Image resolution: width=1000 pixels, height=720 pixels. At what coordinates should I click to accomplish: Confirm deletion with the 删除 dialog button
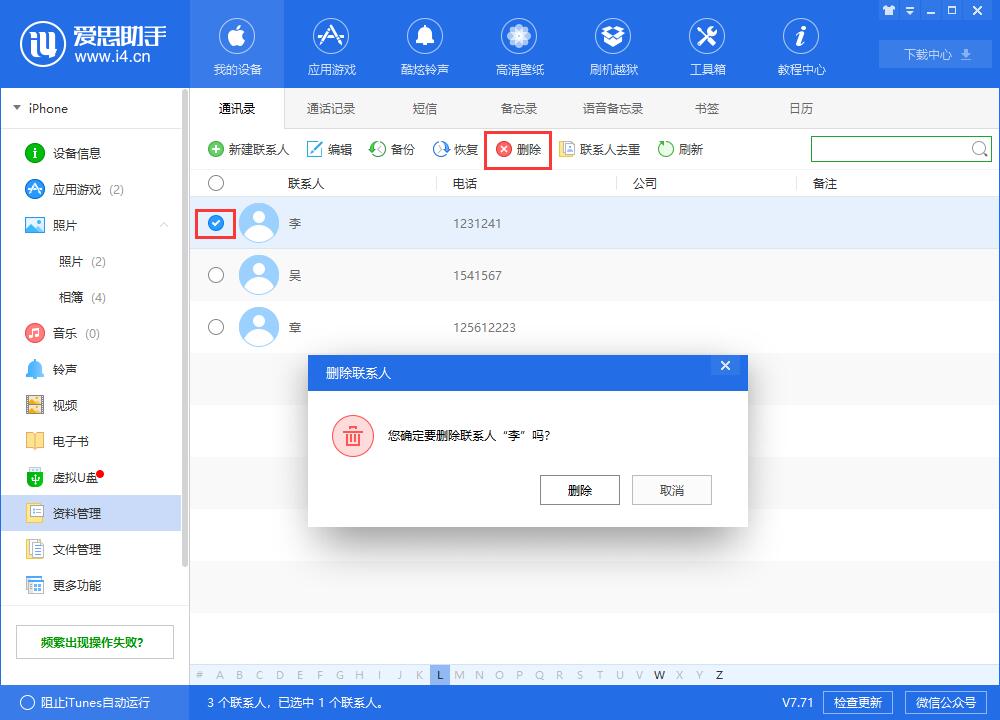579,490
